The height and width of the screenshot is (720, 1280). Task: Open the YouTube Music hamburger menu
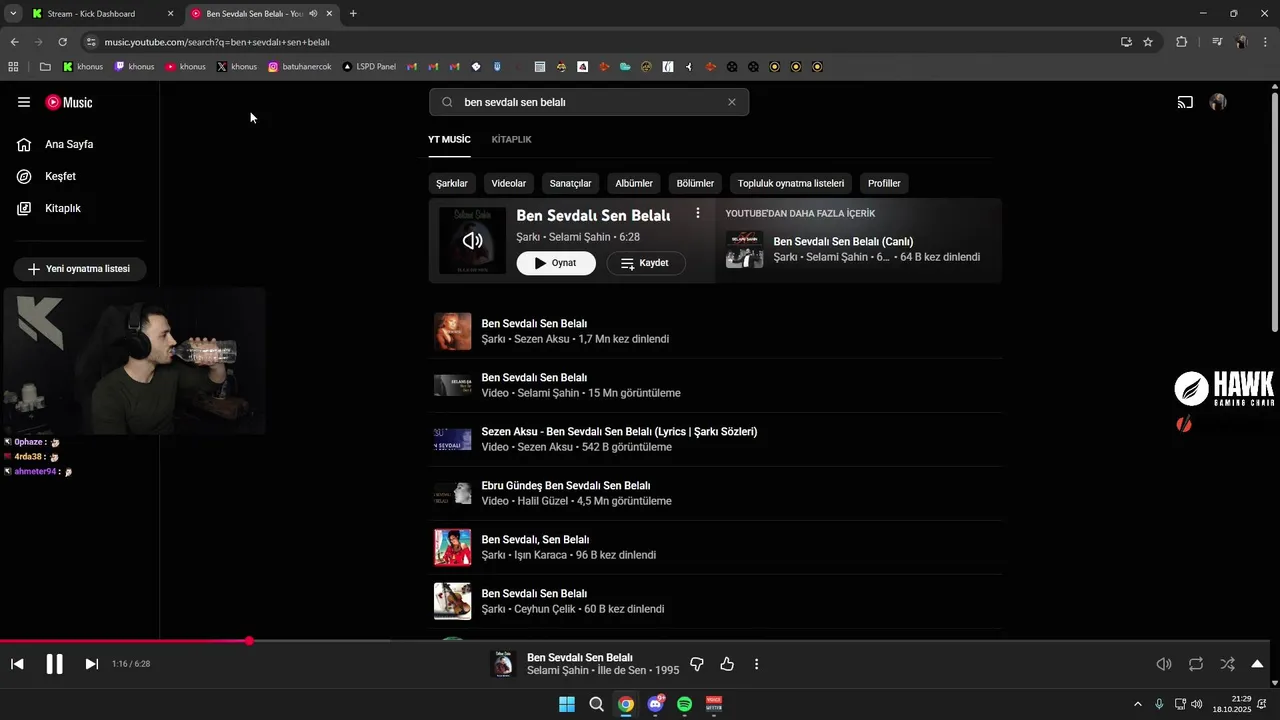pyautogui.click(x=24, y=102)
